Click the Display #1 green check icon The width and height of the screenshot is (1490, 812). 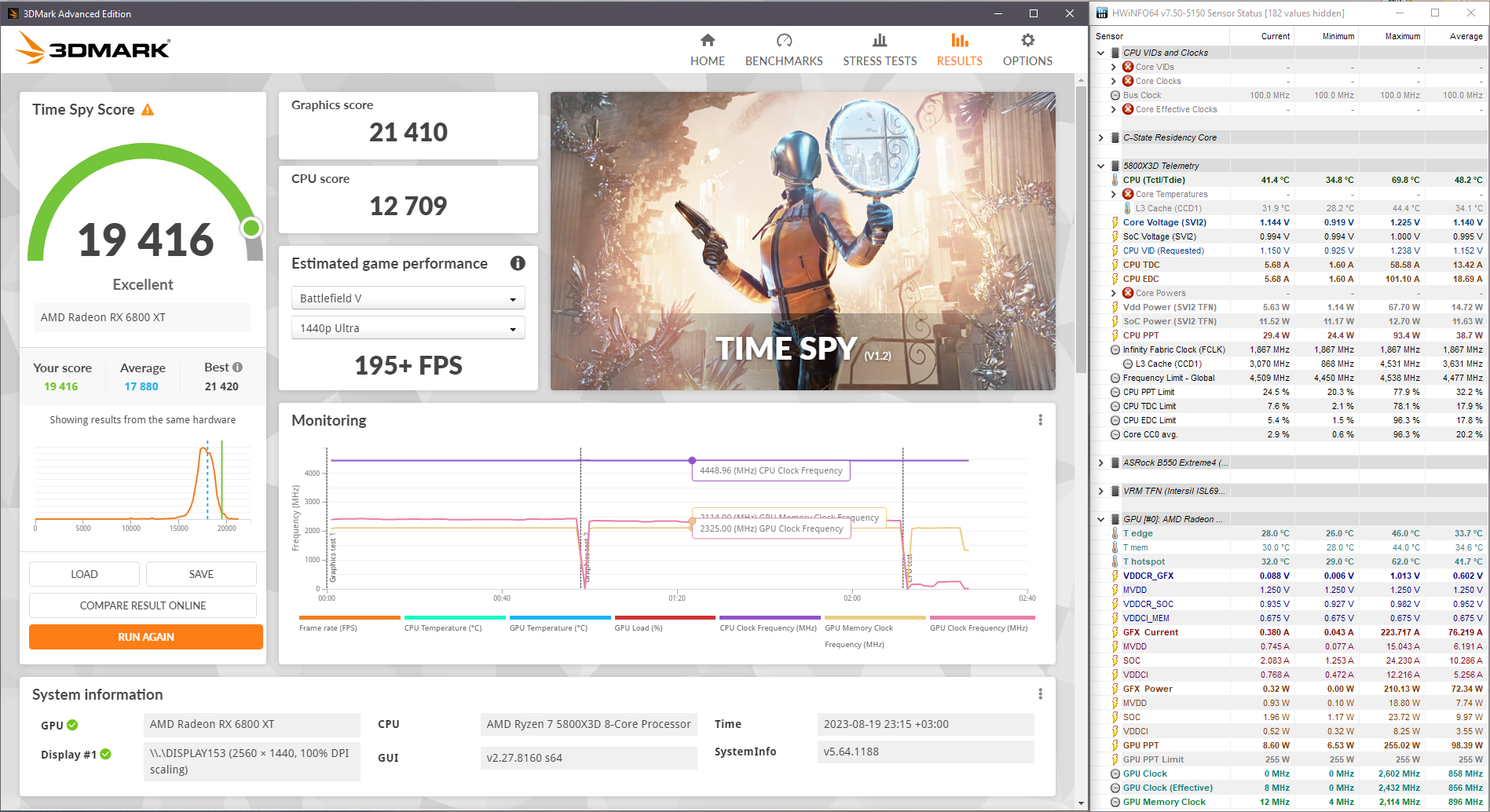tap(106, 754)
